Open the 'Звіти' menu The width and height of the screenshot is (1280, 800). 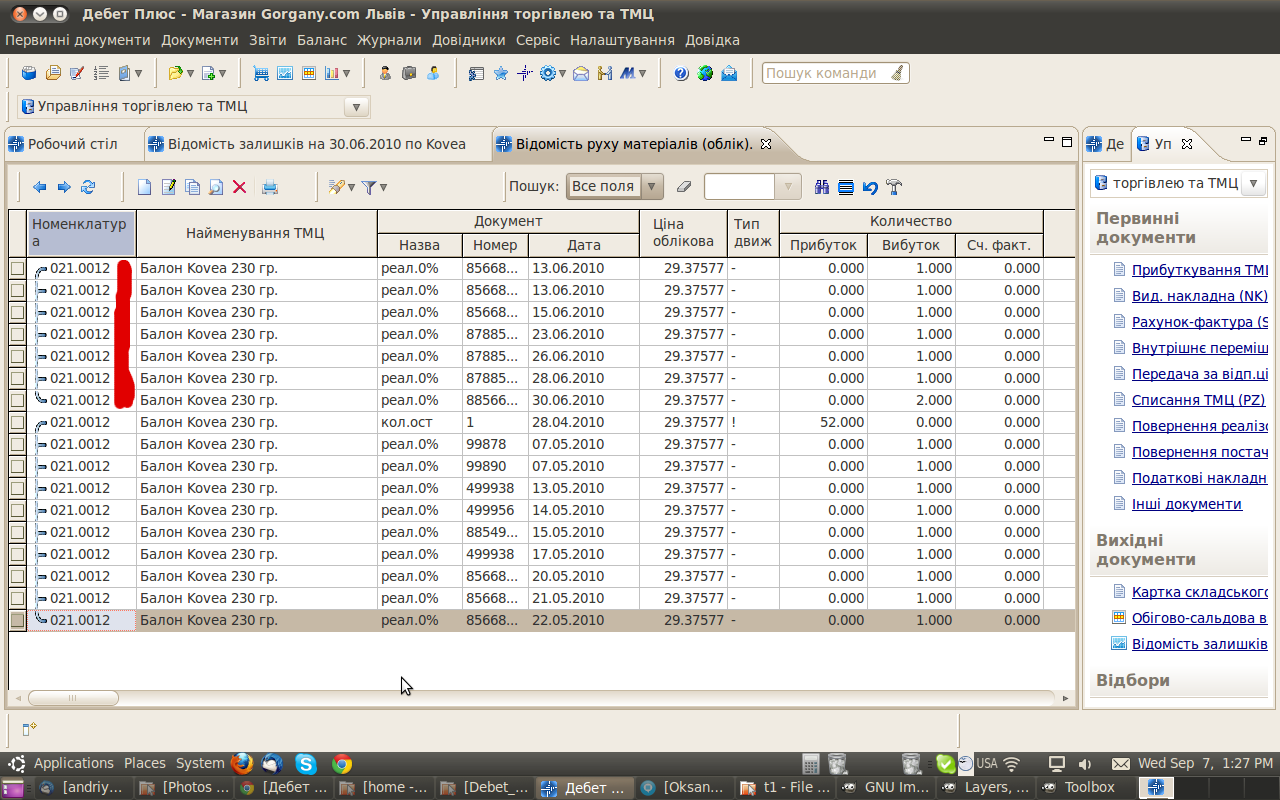[x=268, y=40]
